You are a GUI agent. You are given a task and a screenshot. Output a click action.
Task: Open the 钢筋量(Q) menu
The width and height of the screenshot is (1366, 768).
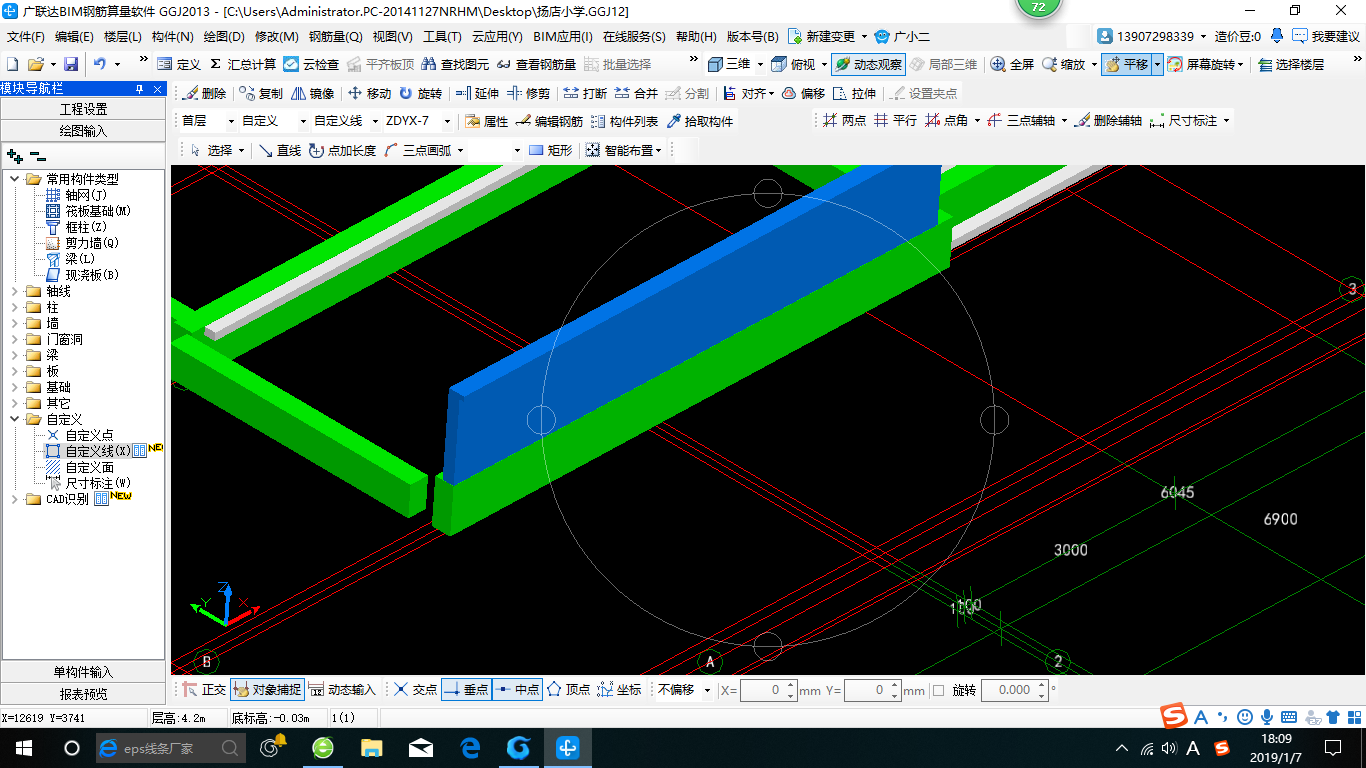(x=335, y=36)
